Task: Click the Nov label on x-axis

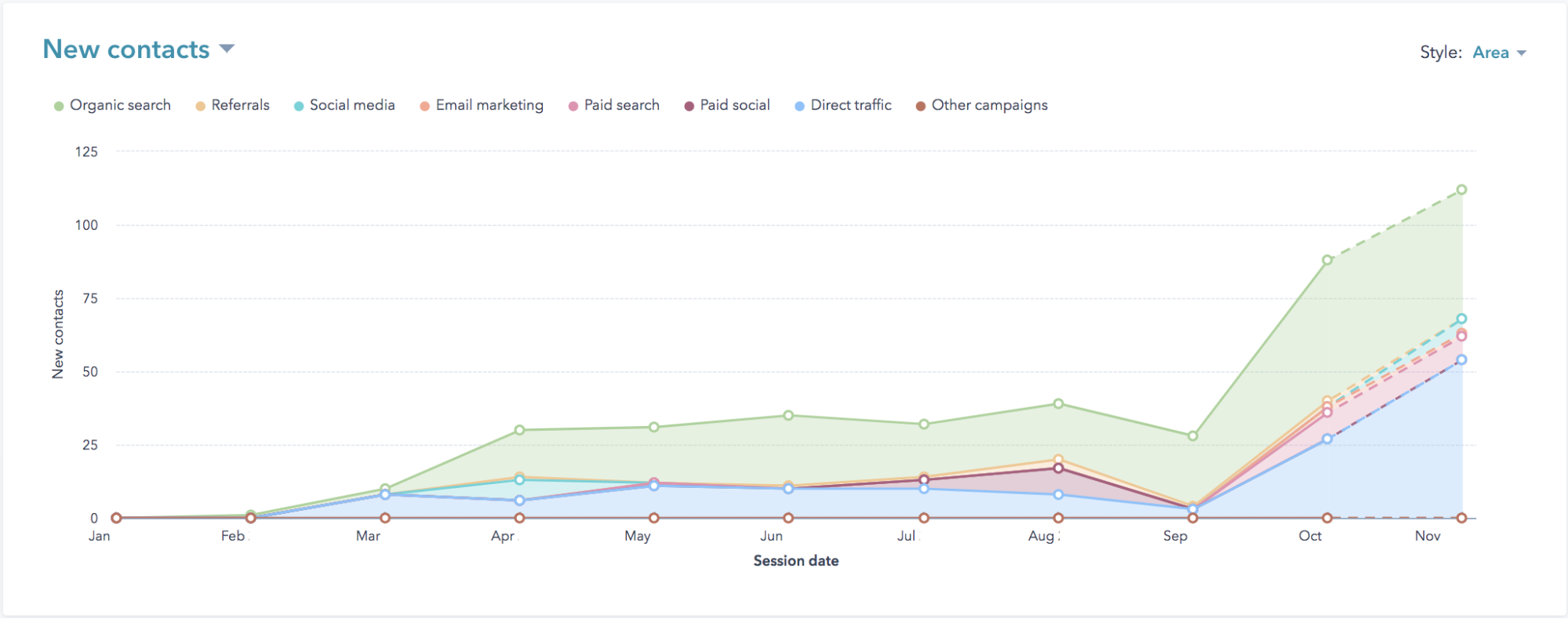Action: 1428,536
